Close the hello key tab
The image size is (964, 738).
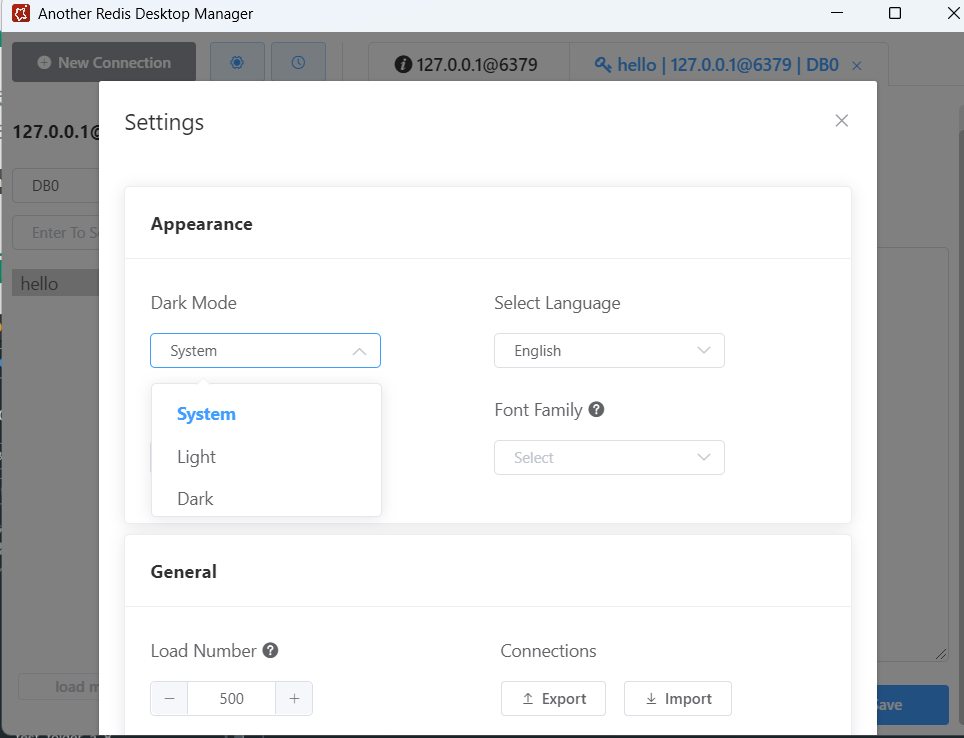856,65
